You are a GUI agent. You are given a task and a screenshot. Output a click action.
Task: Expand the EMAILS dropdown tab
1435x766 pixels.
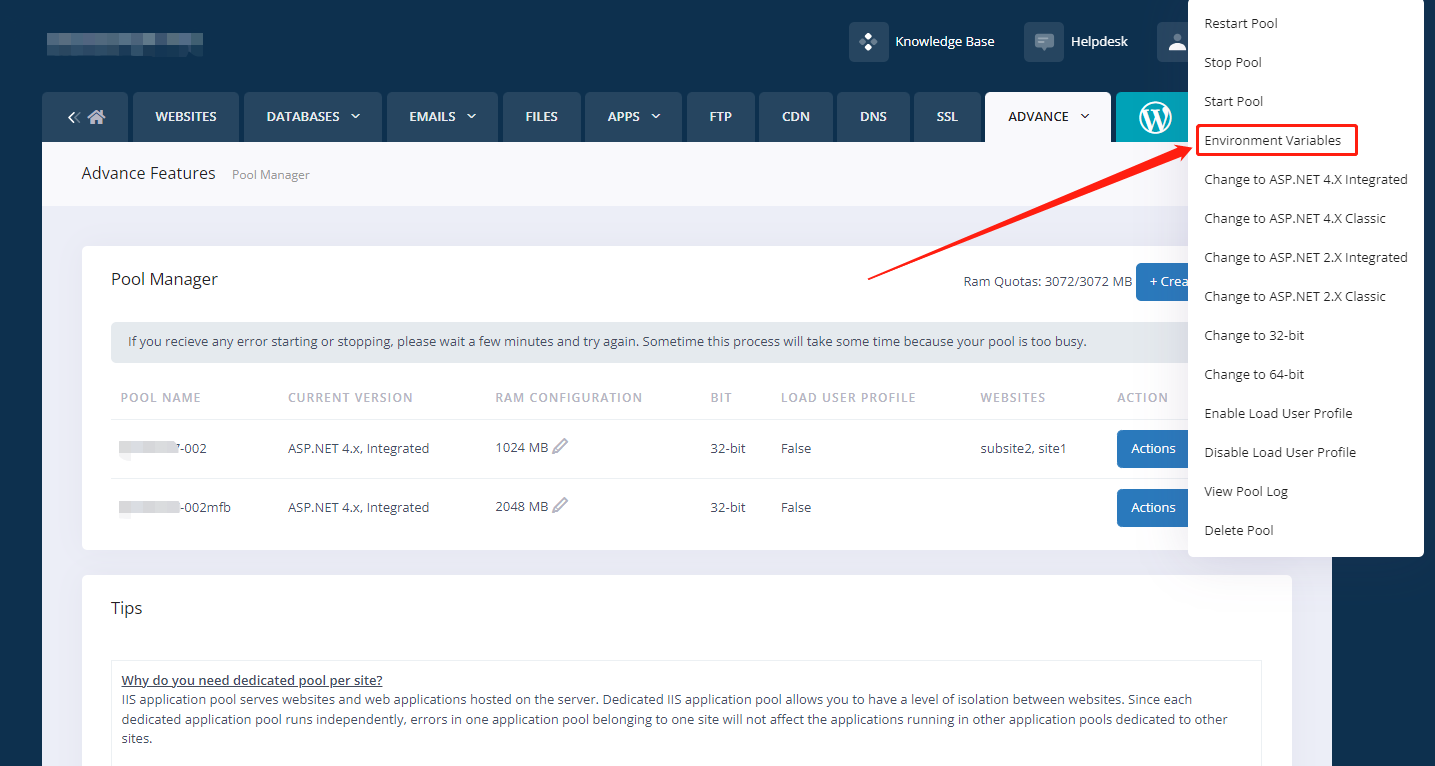[442, 117]
